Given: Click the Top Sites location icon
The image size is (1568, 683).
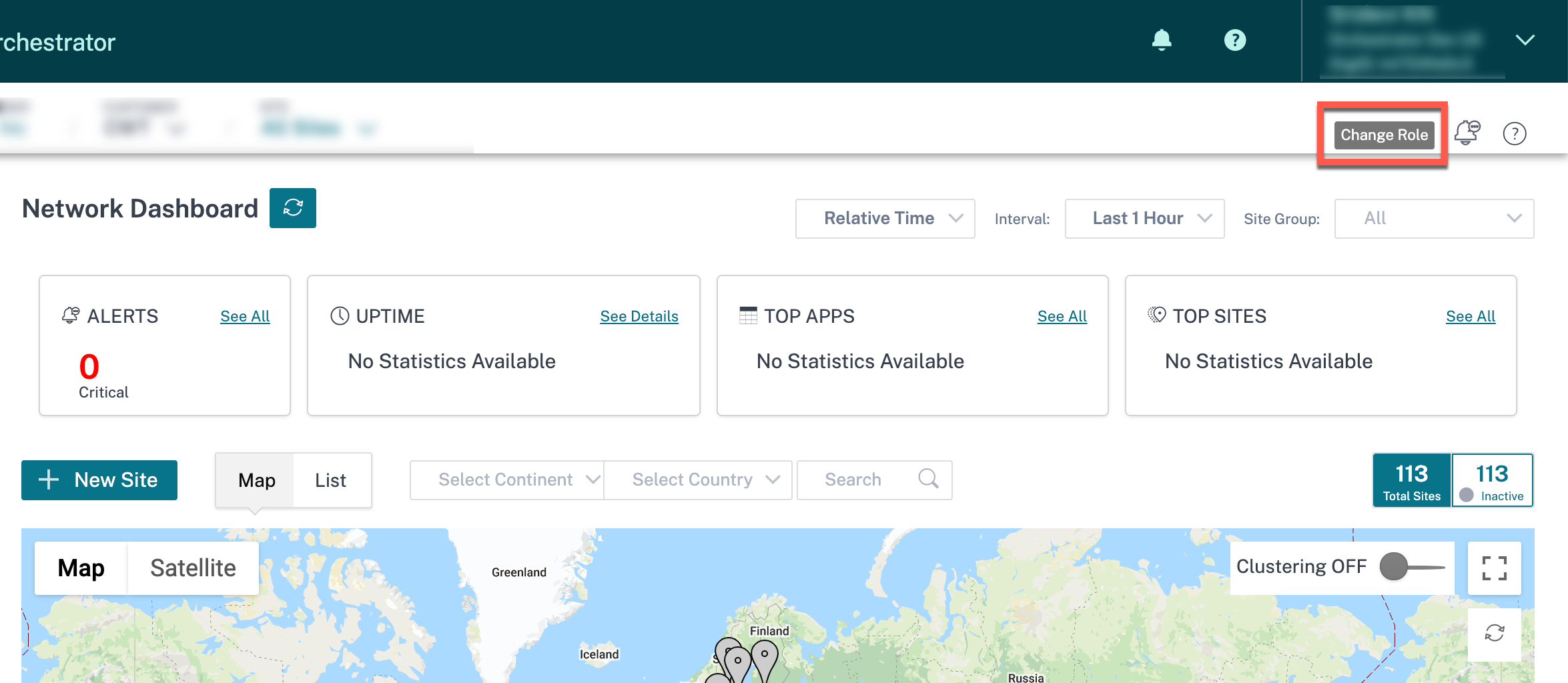Looking at the screenshot, I should click(1156, 315).
